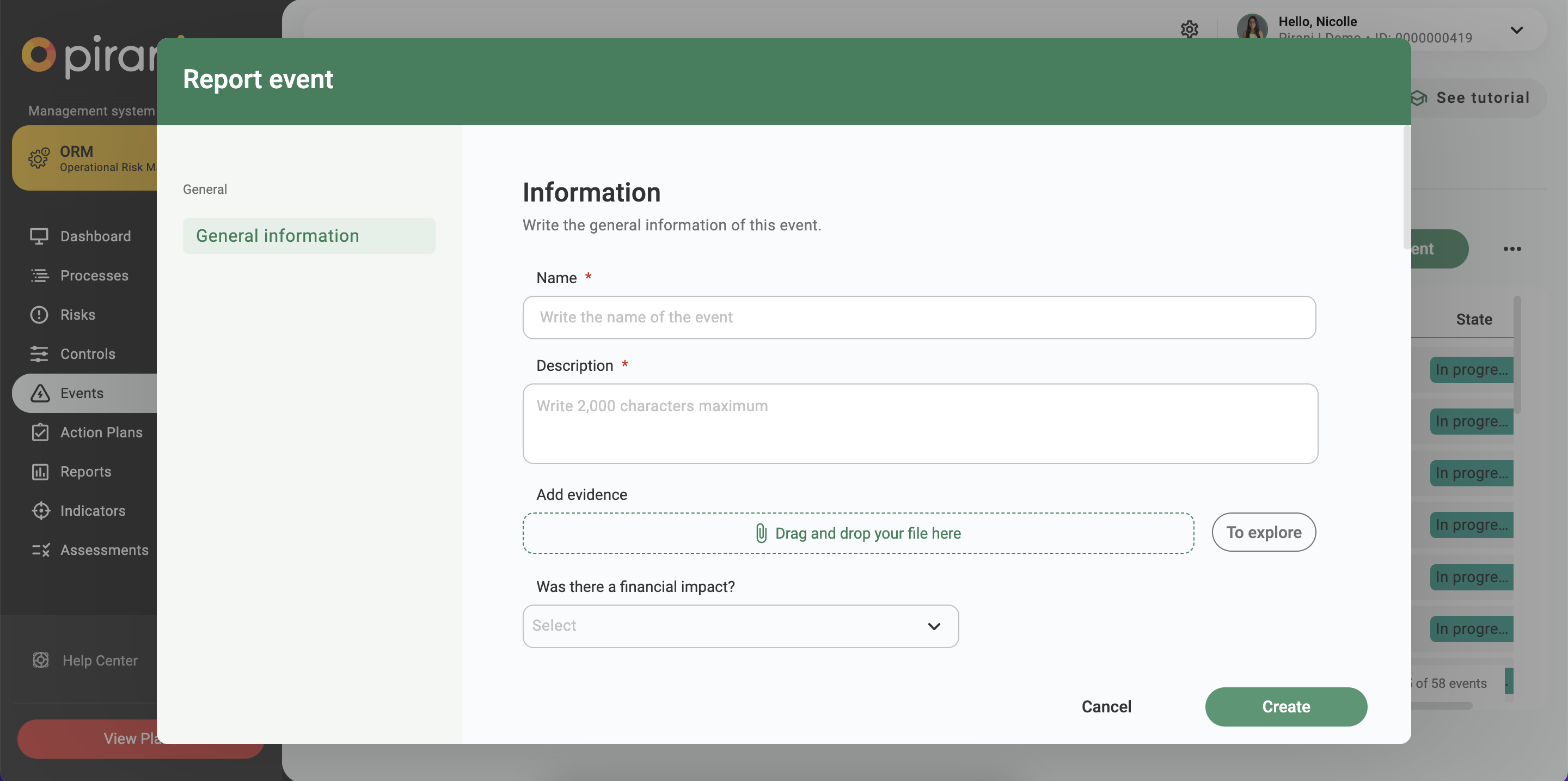
Task: Click the first In progress status badge
Action: (1471, 369)
